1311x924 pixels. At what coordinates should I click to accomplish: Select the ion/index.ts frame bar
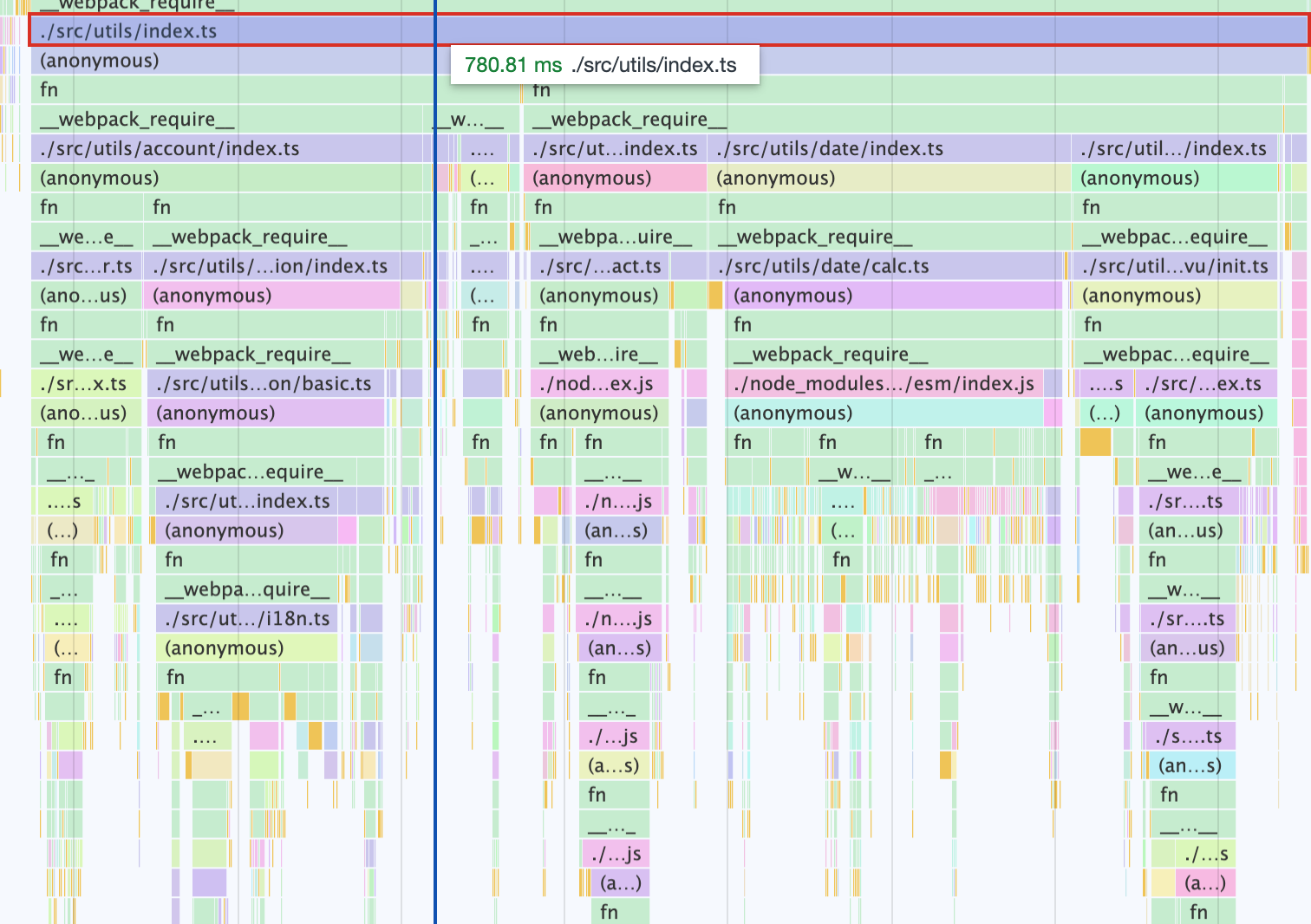271,267
